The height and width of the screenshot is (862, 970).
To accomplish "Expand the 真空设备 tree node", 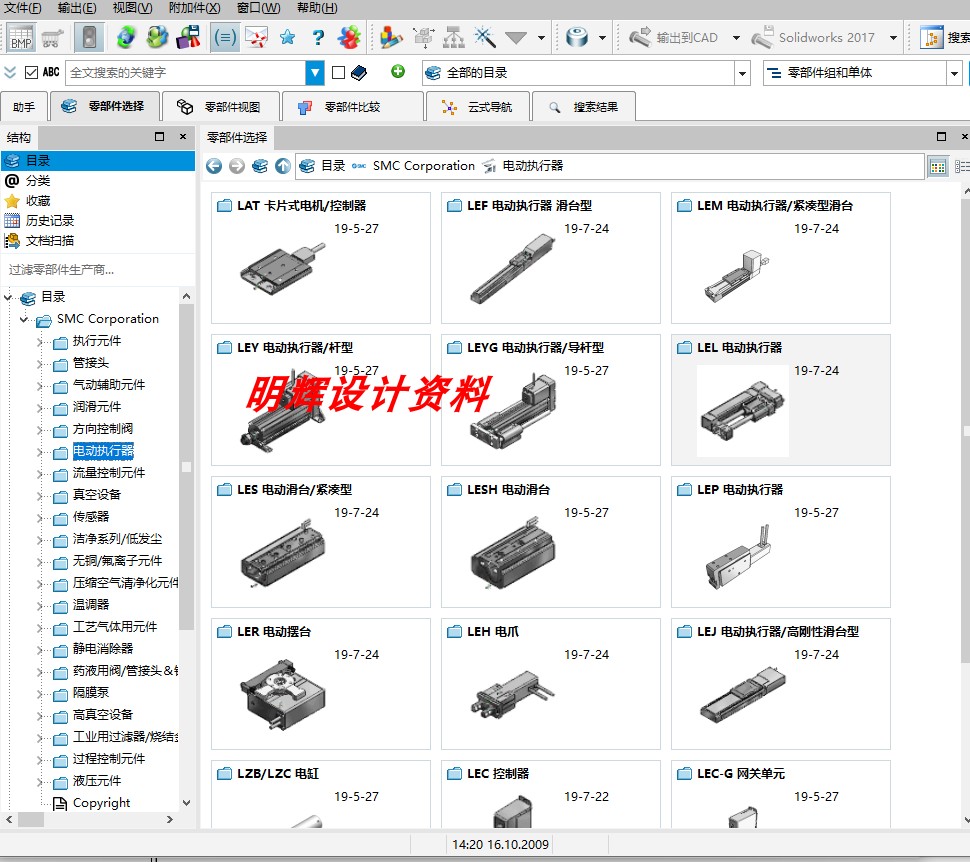I will 40,496.
